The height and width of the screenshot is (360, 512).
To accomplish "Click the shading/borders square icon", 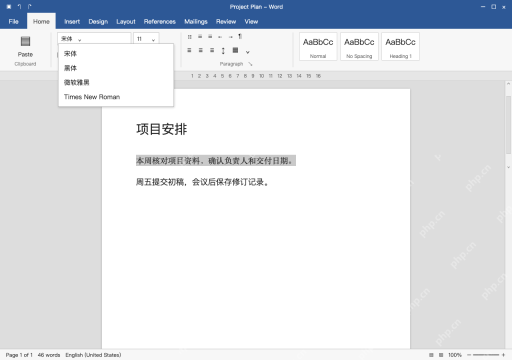I will tap(235, 50).
